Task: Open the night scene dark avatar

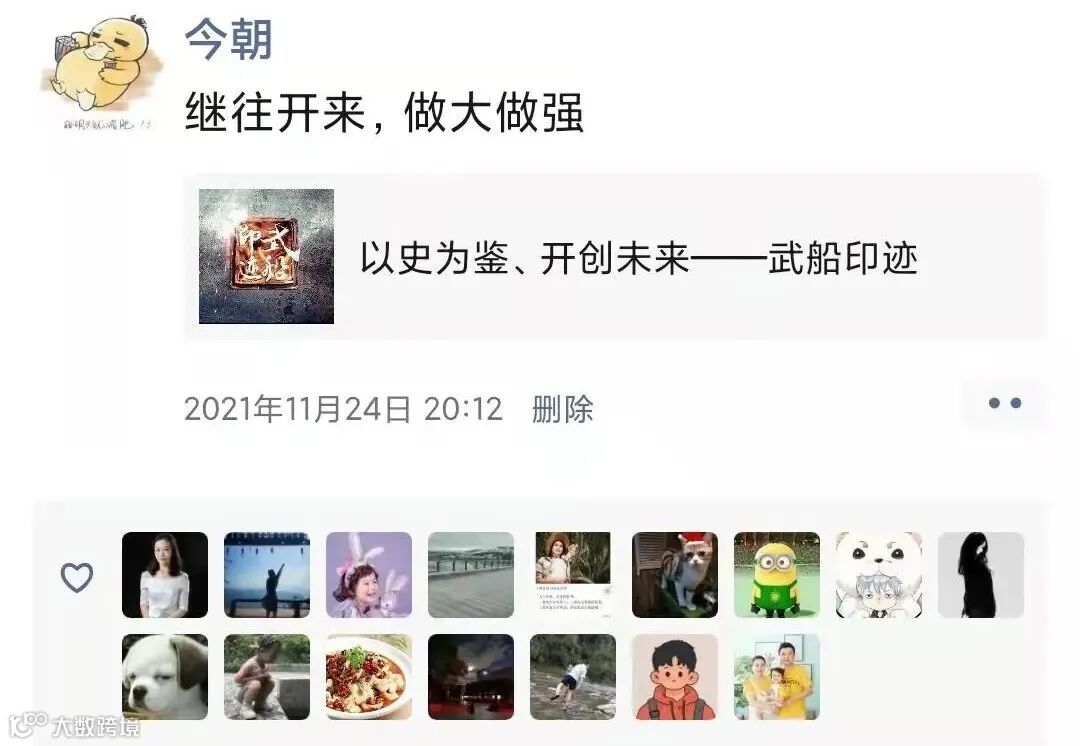Action: (x=470, y=676)
